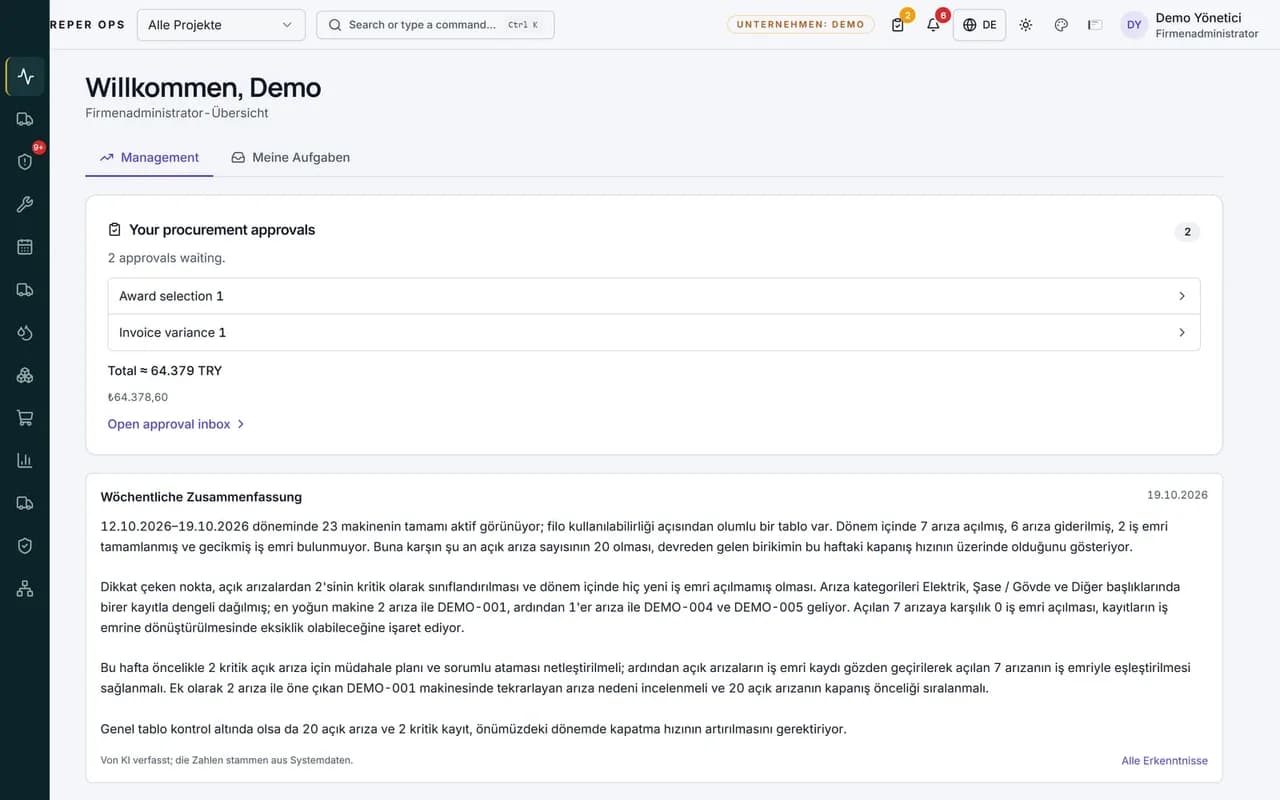Click the ₺64.378,60 amount

[x=138, y=397]
